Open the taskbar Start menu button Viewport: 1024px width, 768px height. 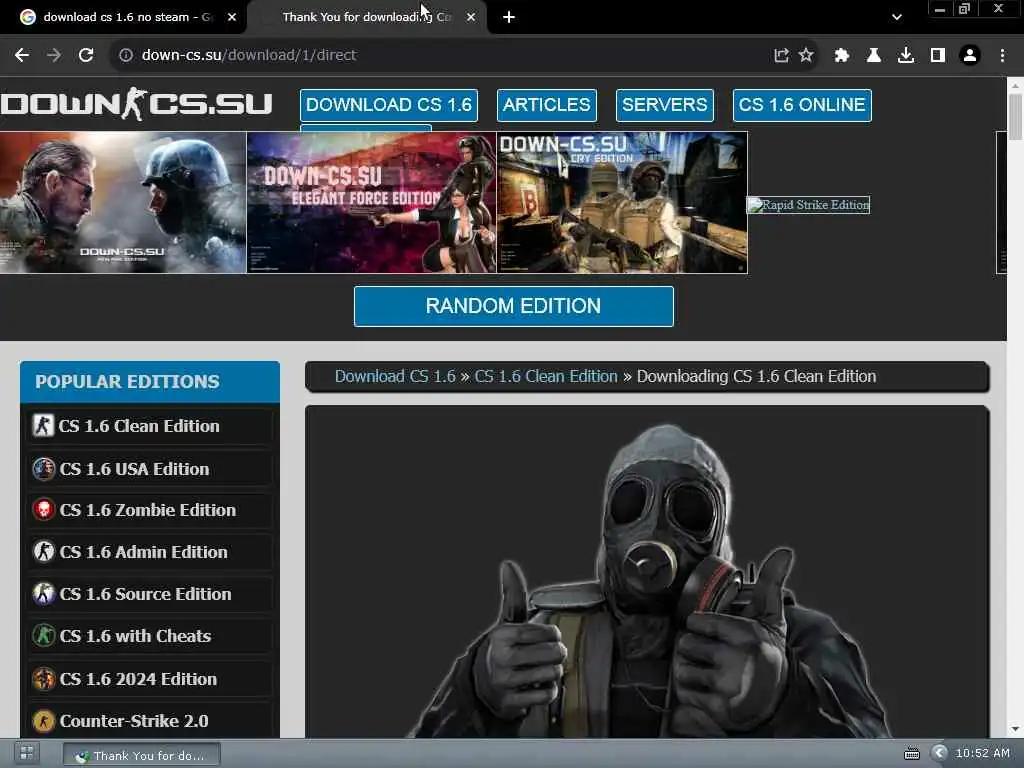click(x=27, y=754)
